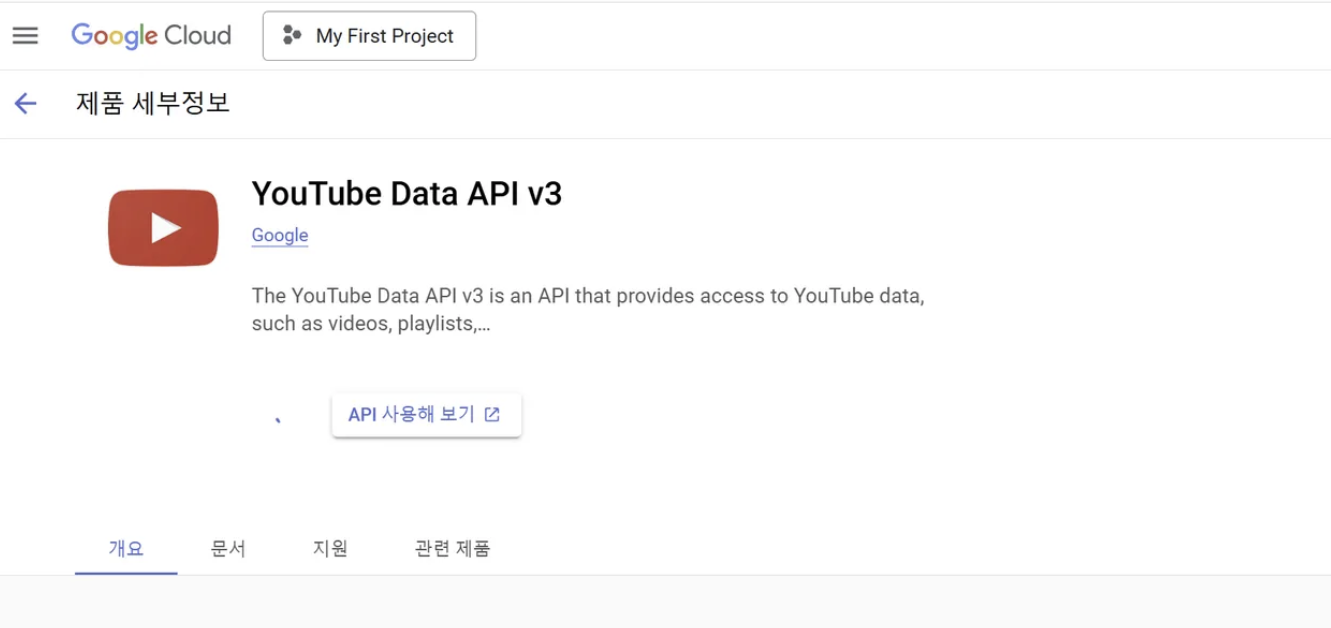The width and height of the screenshot is (1331, 628).
Task: Open the 지원 tab
Action: [x=330, y=548]
